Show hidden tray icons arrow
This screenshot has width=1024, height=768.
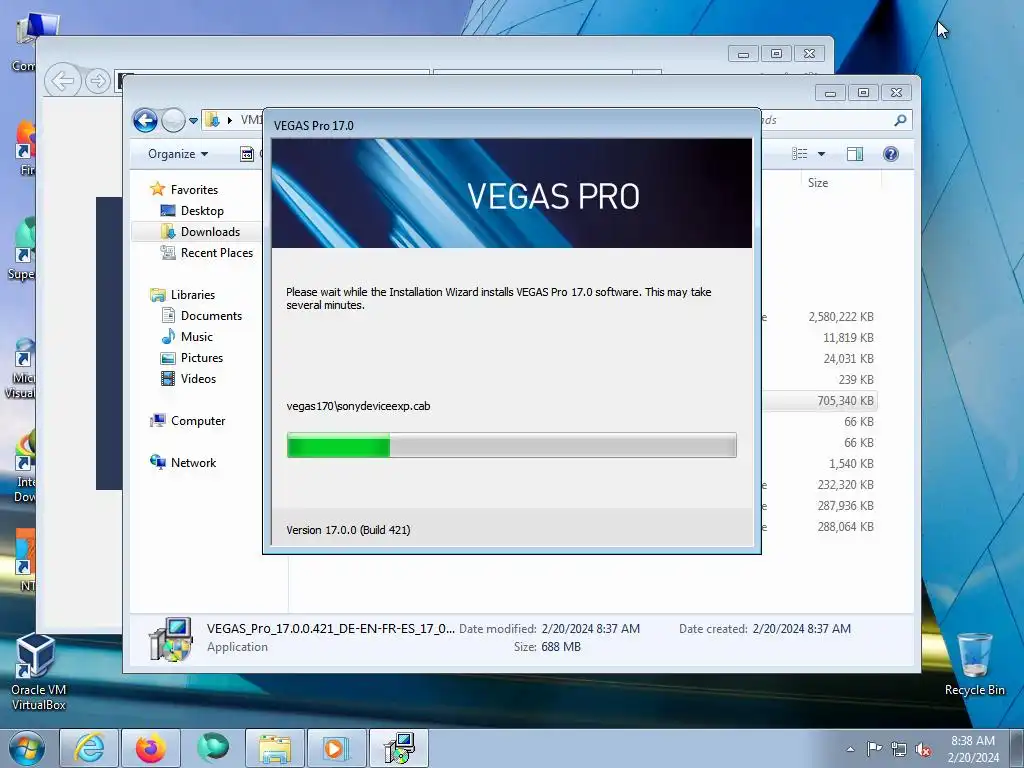850,749
